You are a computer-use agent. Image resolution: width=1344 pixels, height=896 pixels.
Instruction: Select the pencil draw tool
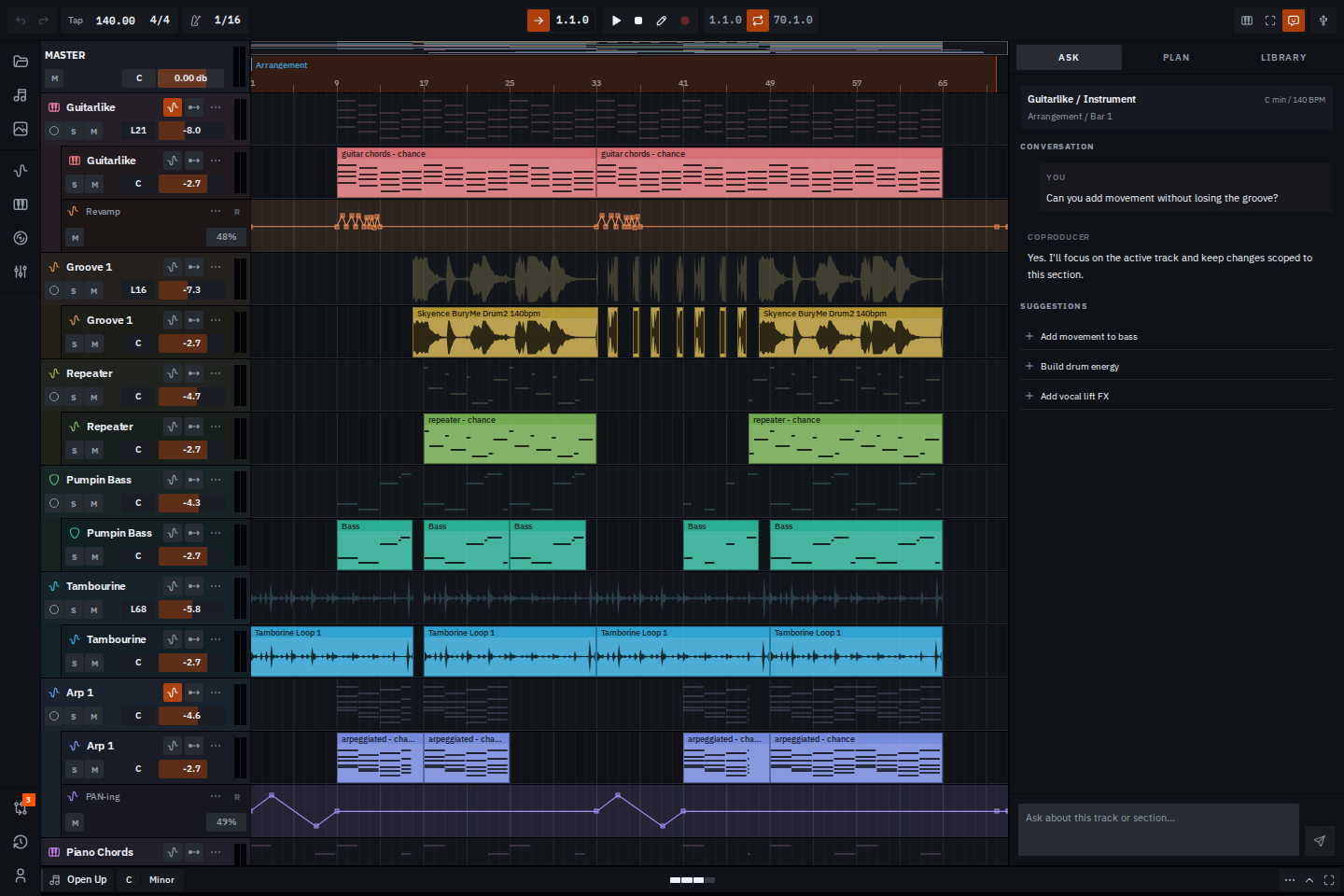[662, 21]
